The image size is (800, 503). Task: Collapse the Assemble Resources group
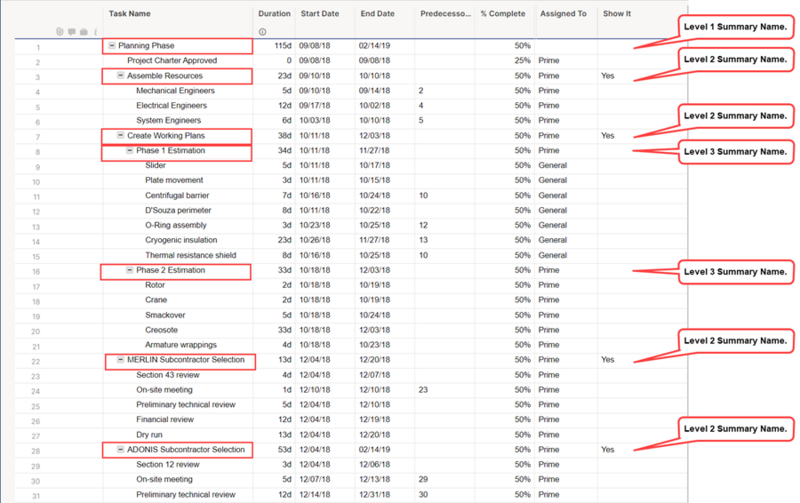tap(120, 76)
